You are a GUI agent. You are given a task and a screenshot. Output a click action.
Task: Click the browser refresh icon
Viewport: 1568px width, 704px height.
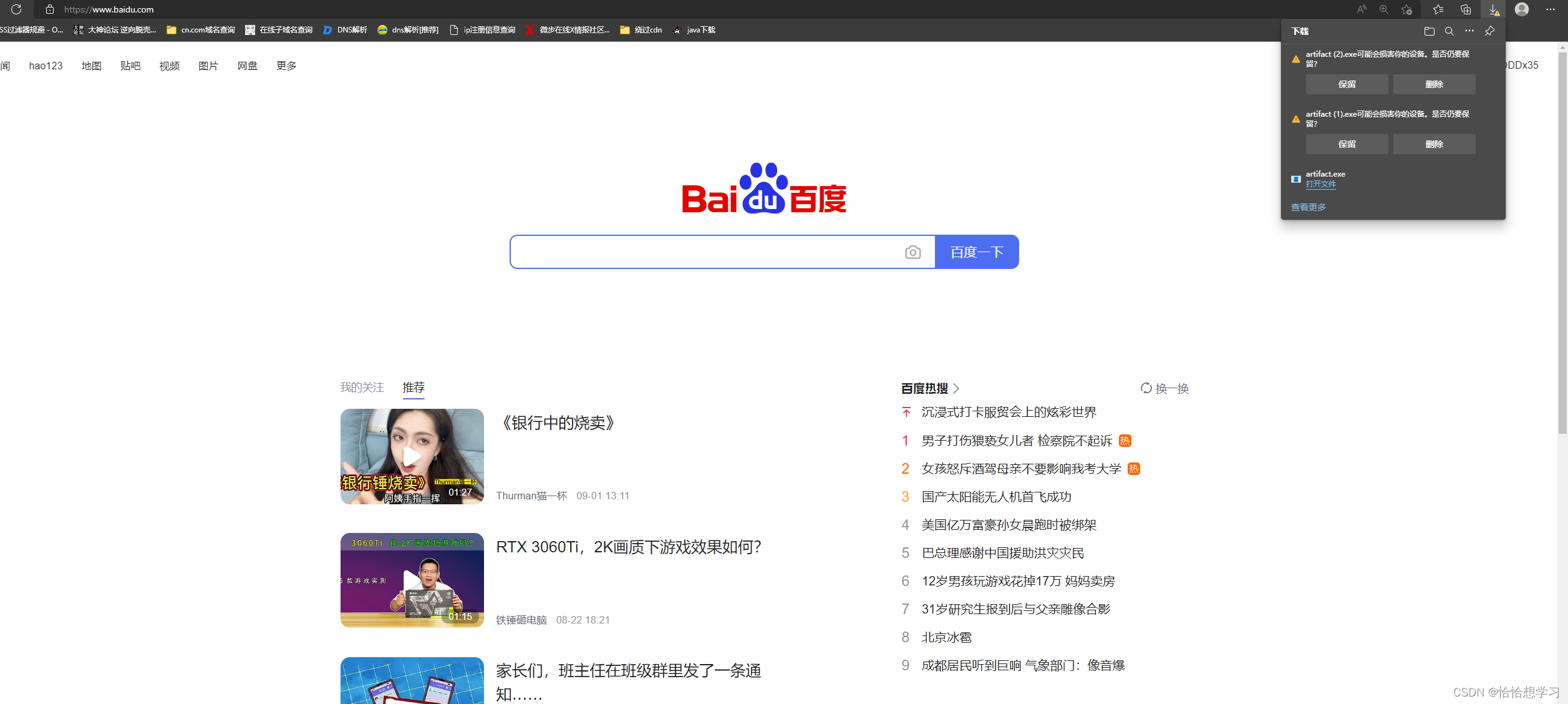16,9
